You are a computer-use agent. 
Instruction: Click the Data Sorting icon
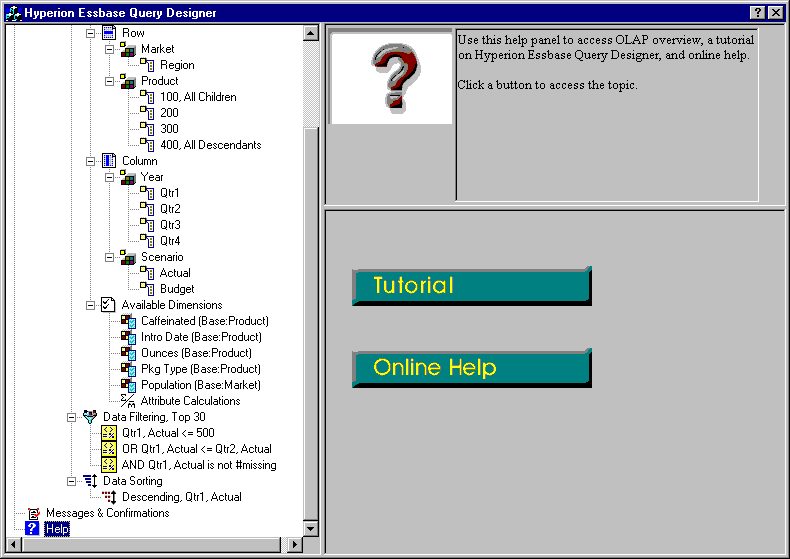(90, 481)
